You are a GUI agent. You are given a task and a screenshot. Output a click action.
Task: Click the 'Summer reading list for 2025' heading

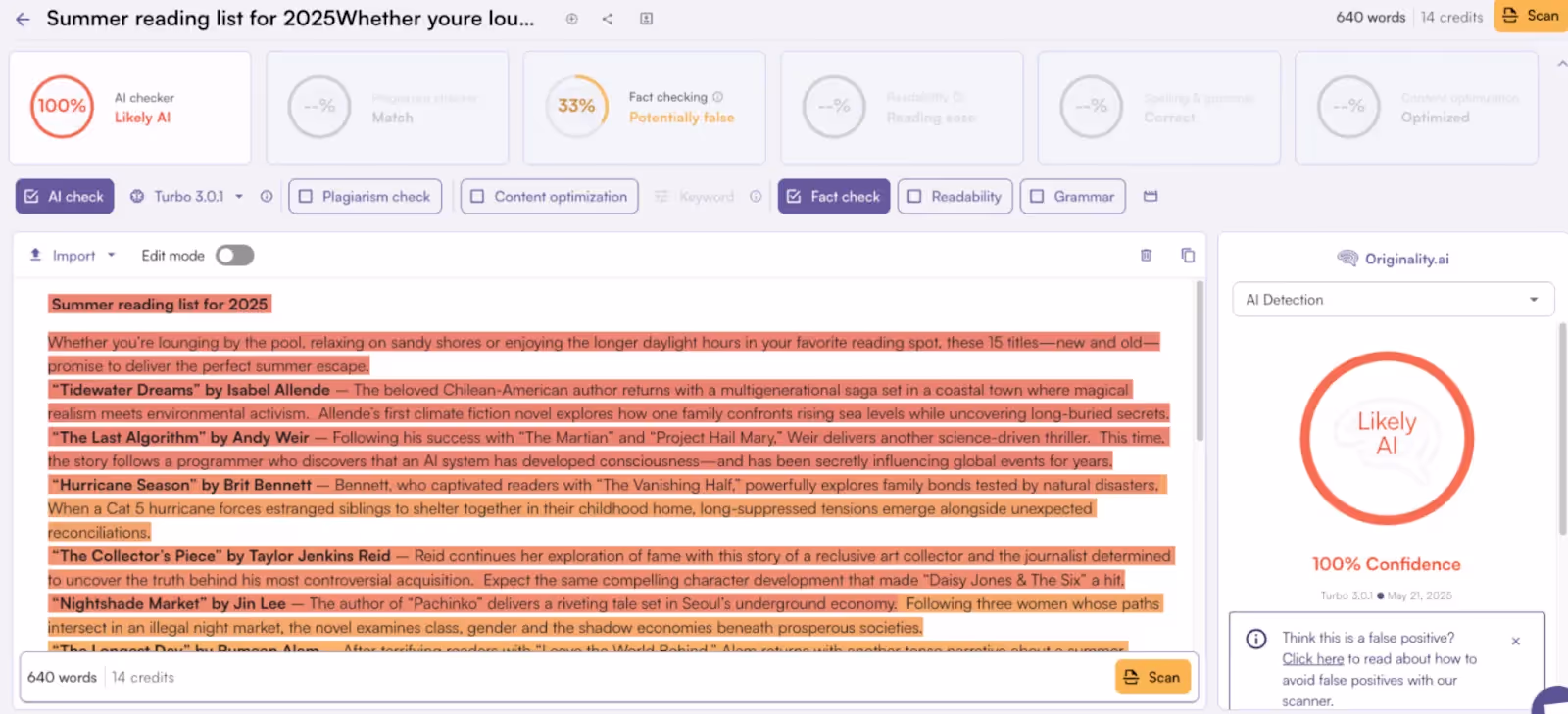coord(159,305)
